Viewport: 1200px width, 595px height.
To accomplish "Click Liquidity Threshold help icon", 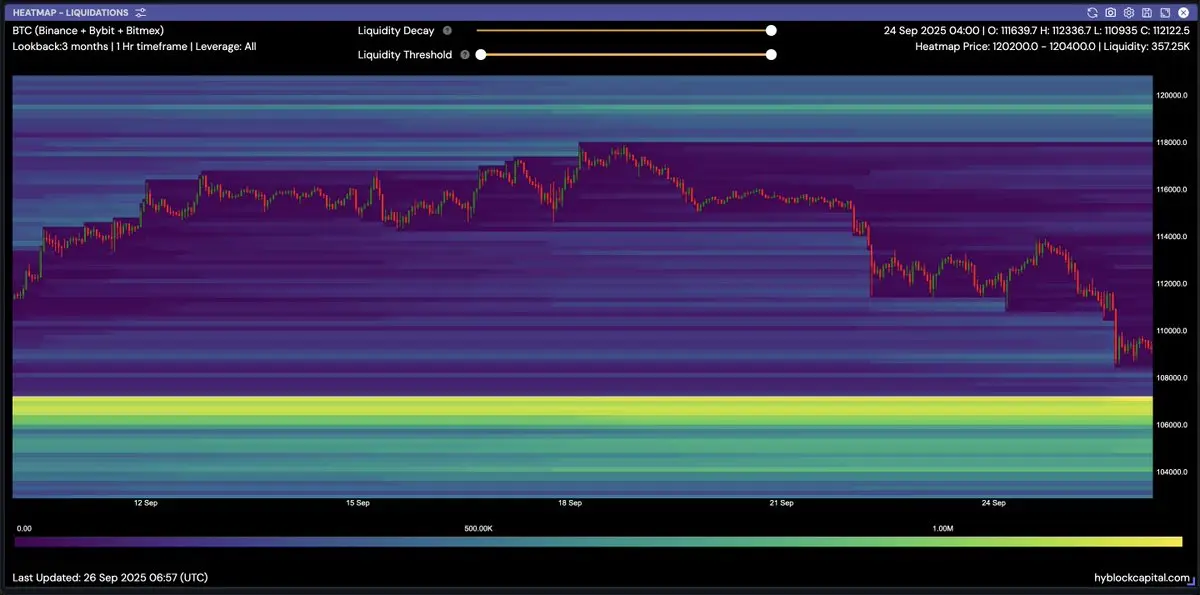I will click(x=465, y=55).
